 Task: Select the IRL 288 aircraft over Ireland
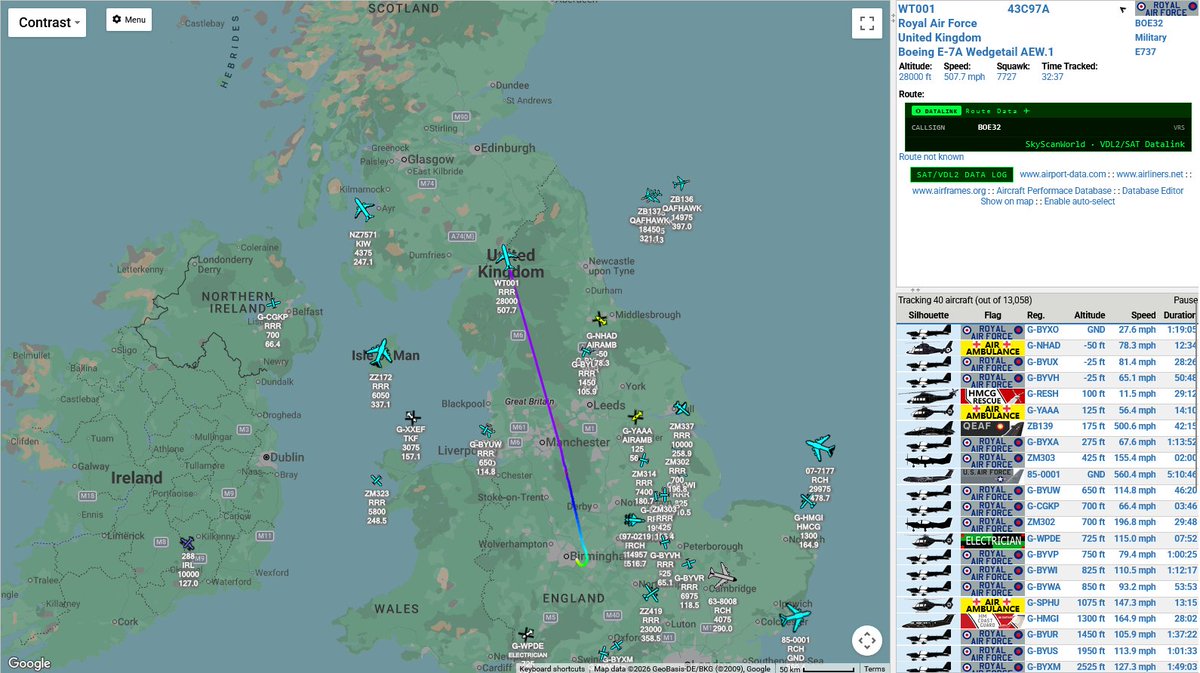(x=187, y=543)
